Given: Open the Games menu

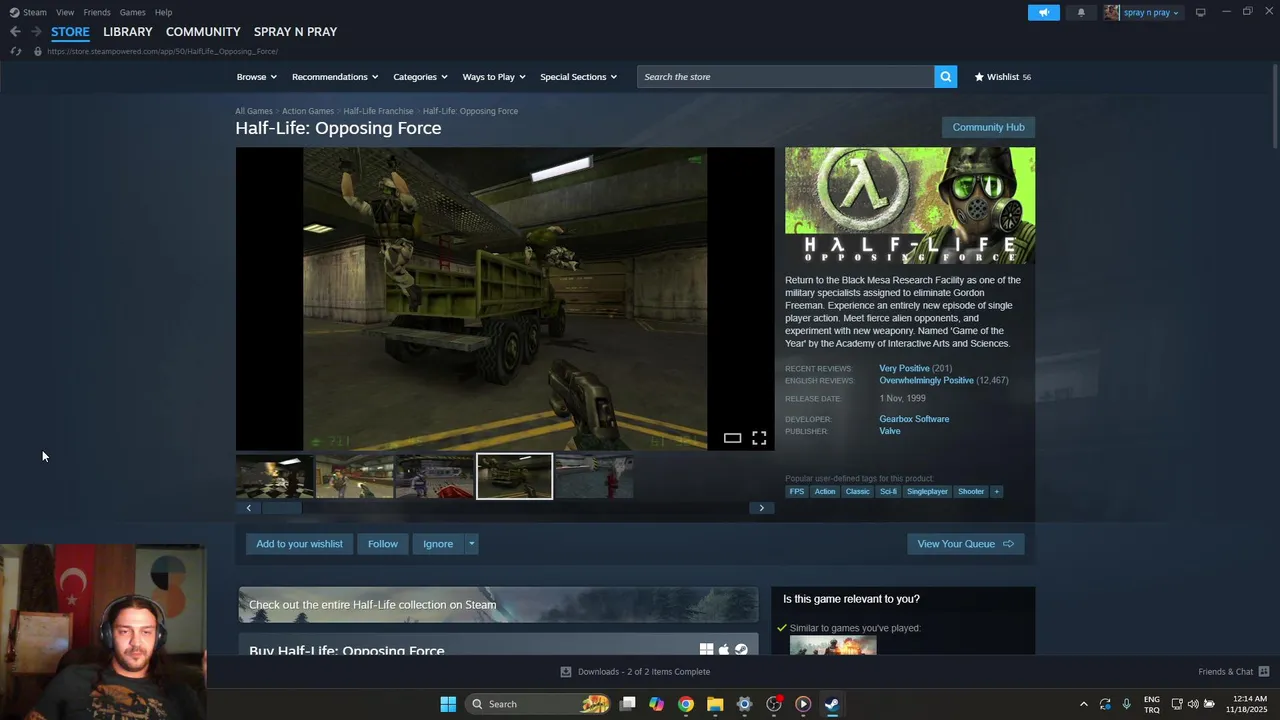Looking at the screenshot, I should click(x=132, y=12).
